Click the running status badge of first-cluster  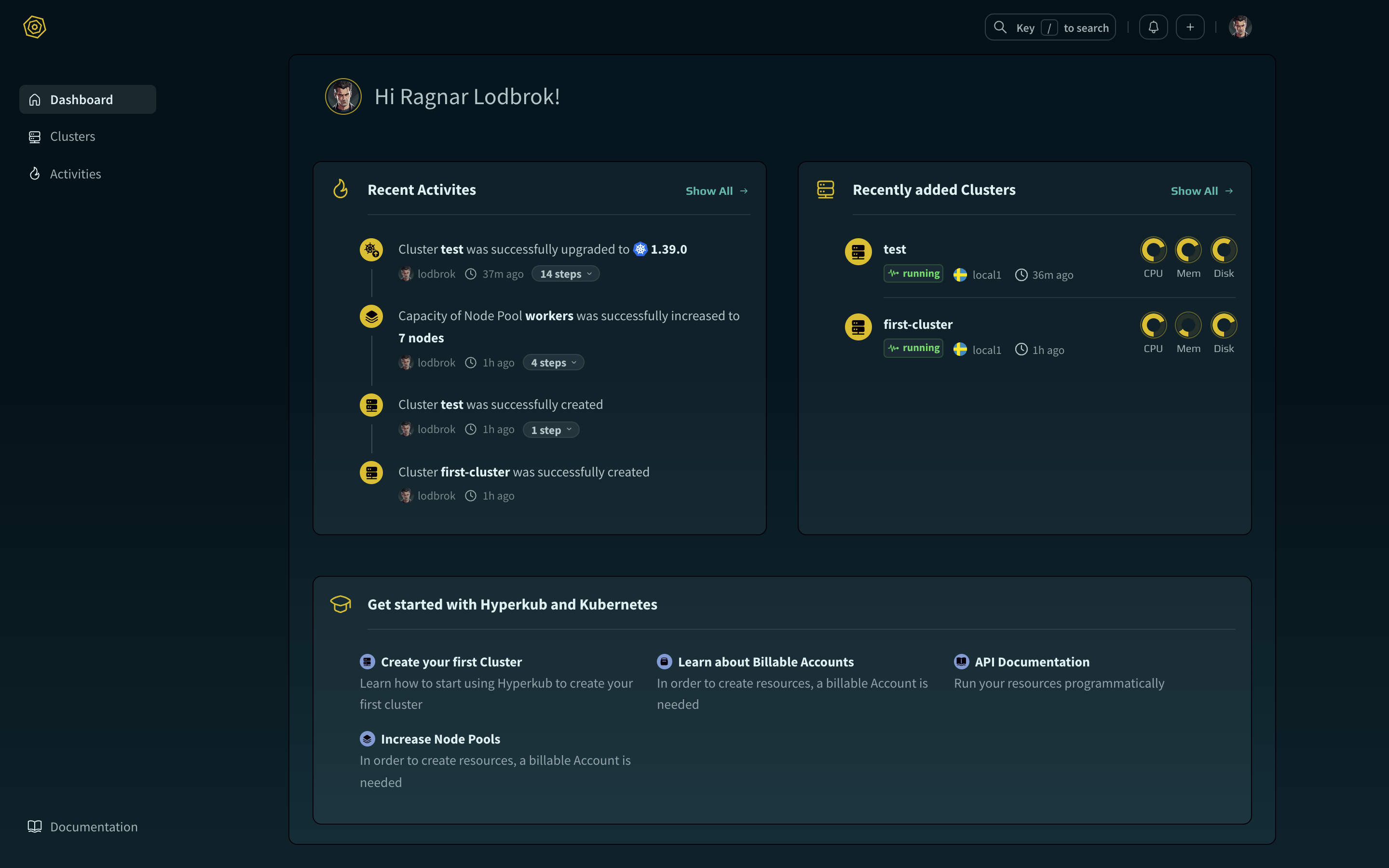[x=913, y=348]
